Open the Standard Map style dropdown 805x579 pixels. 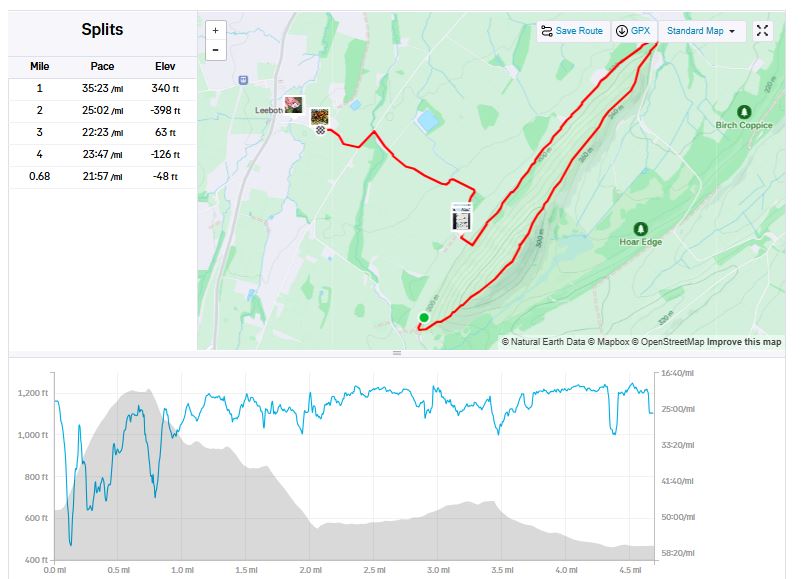pyautogui.click(x=701, y=31)
